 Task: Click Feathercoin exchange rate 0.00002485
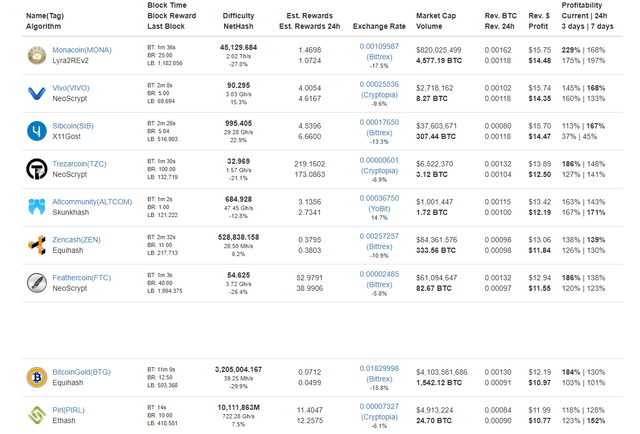coord(379,274)
